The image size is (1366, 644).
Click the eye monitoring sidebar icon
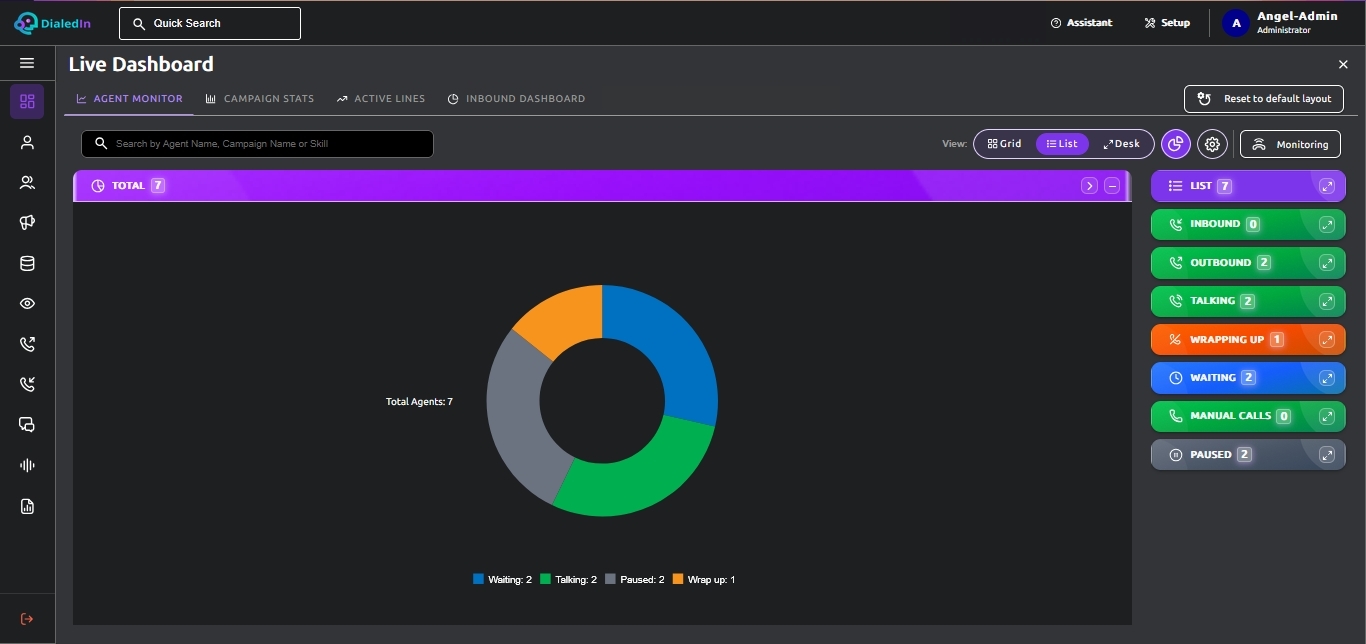[x=27, y=304]
